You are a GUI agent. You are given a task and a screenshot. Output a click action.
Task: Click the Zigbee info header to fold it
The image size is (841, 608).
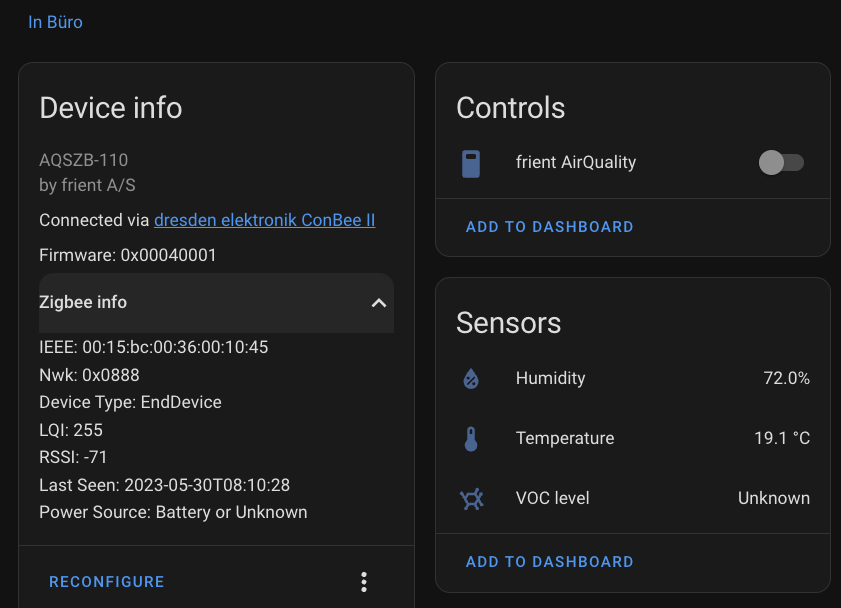click(216, 302)
